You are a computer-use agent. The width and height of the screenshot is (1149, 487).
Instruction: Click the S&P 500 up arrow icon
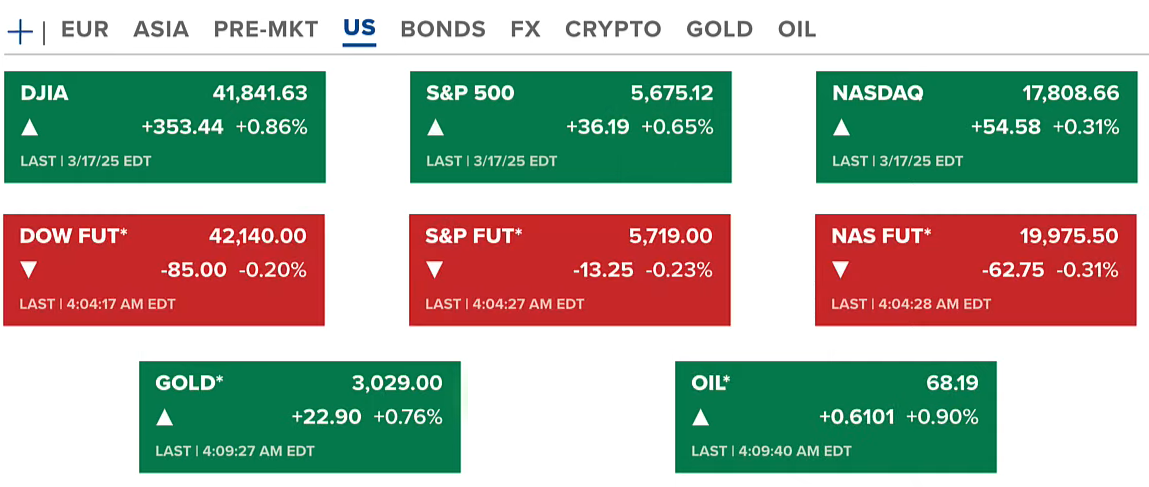436,127
